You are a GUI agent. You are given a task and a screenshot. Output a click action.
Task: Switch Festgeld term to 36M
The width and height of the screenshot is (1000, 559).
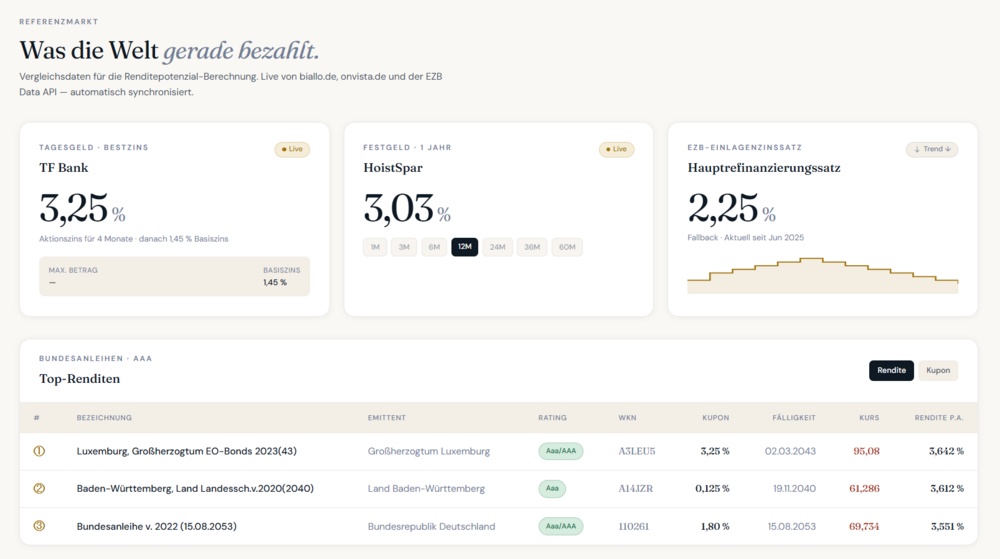pos(532,247)
